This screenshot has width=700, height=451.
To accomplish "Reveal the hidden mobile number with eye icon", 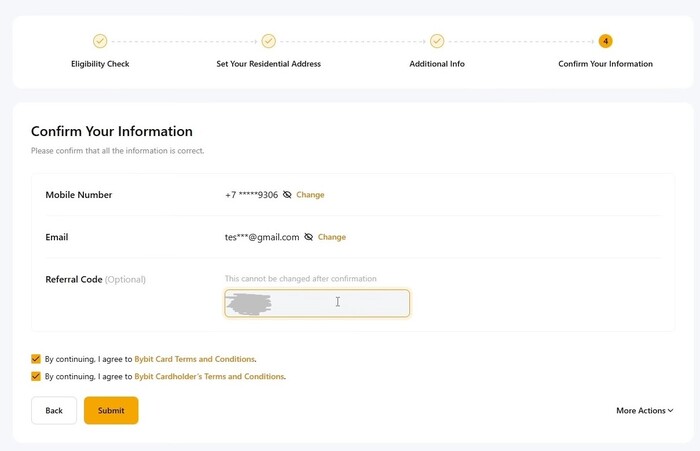I will (287, 195).
